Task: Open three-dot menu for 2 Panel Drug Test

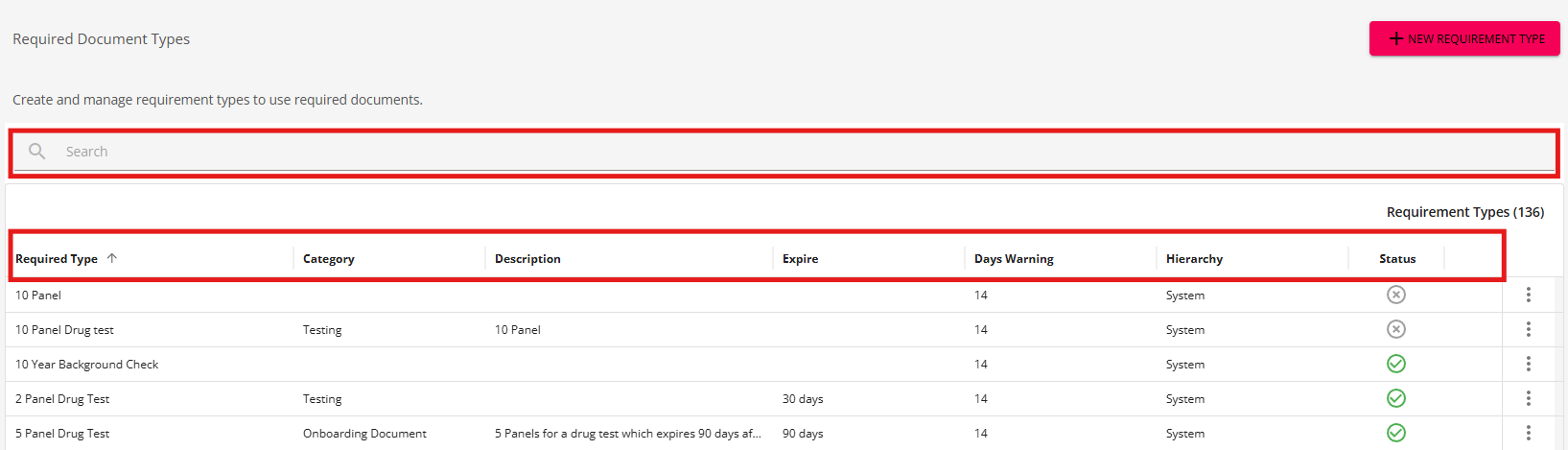Action: pos(1529,398)
